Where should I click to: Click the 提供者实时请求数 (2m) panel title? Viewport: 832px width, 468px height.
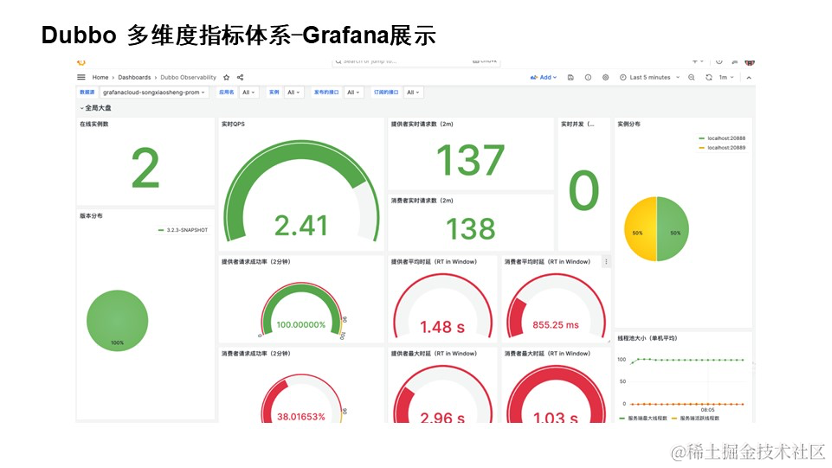tap(422, 124)
